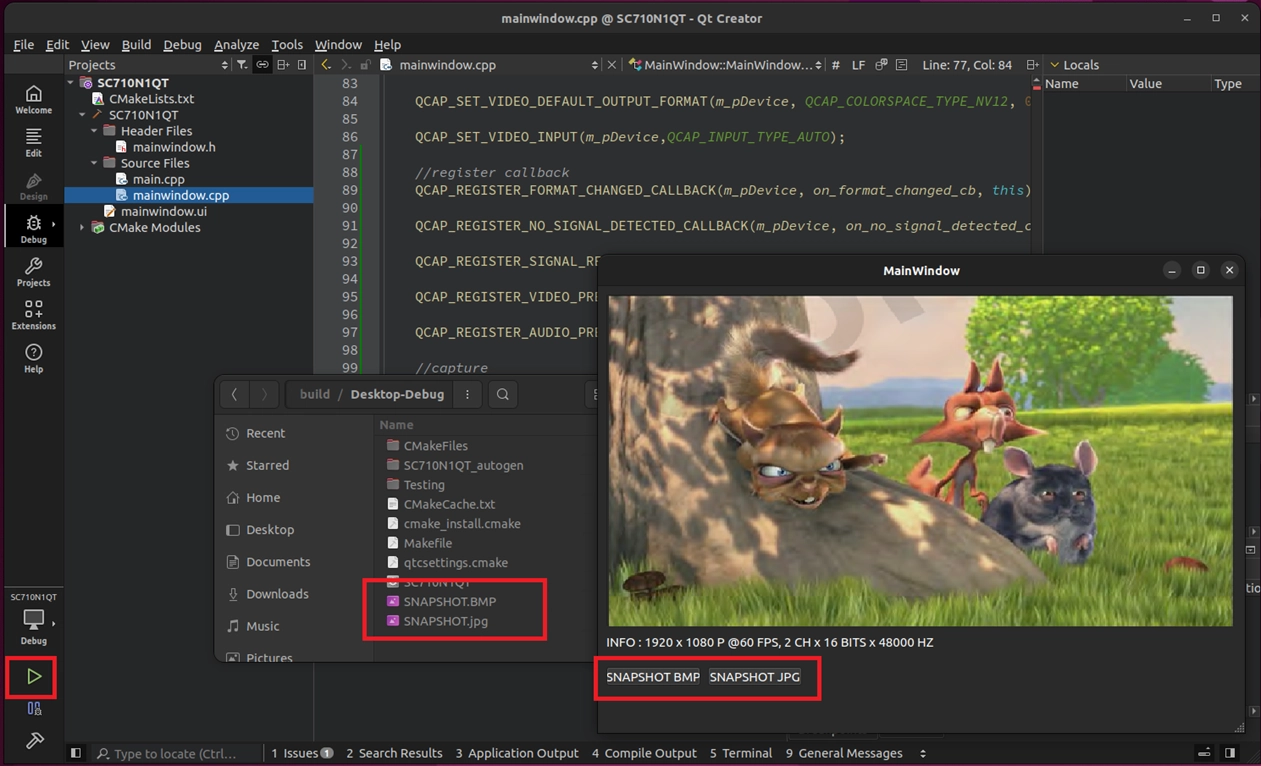Start debugging with the debug-run icon
This screenshot has width=1261, height=766.
[x=34, y=708]
